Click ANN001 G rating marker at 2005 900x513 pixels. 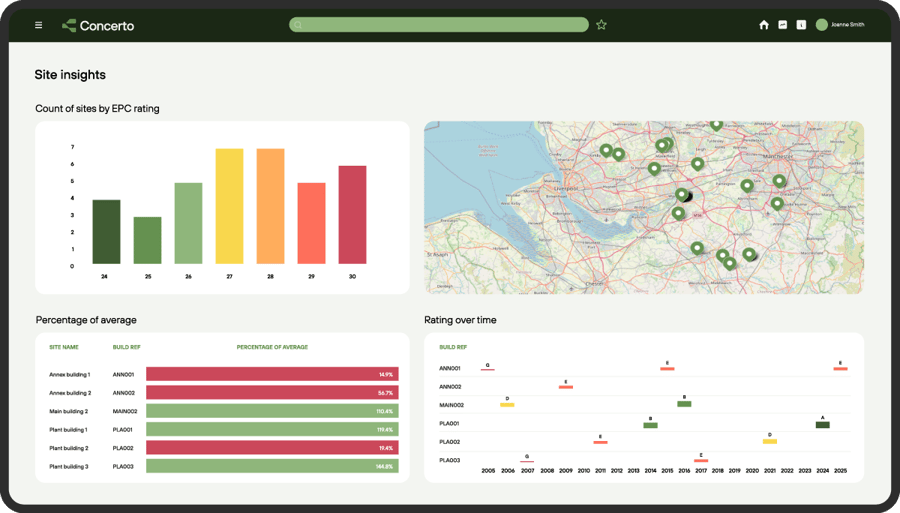488,369
